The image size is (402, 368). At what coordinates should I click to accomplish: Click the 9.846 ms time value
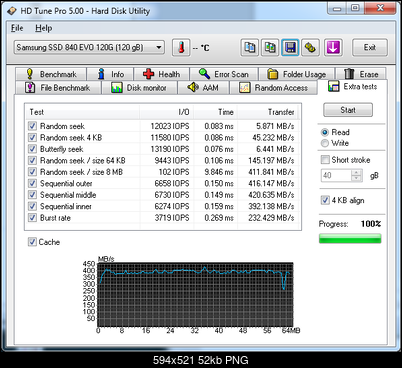click(x=219, y=172)
